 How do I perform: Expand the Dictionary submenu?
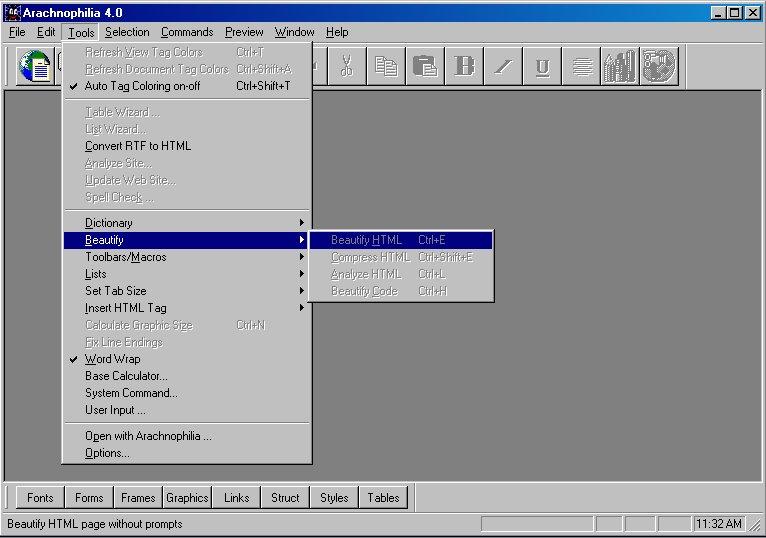188,223
